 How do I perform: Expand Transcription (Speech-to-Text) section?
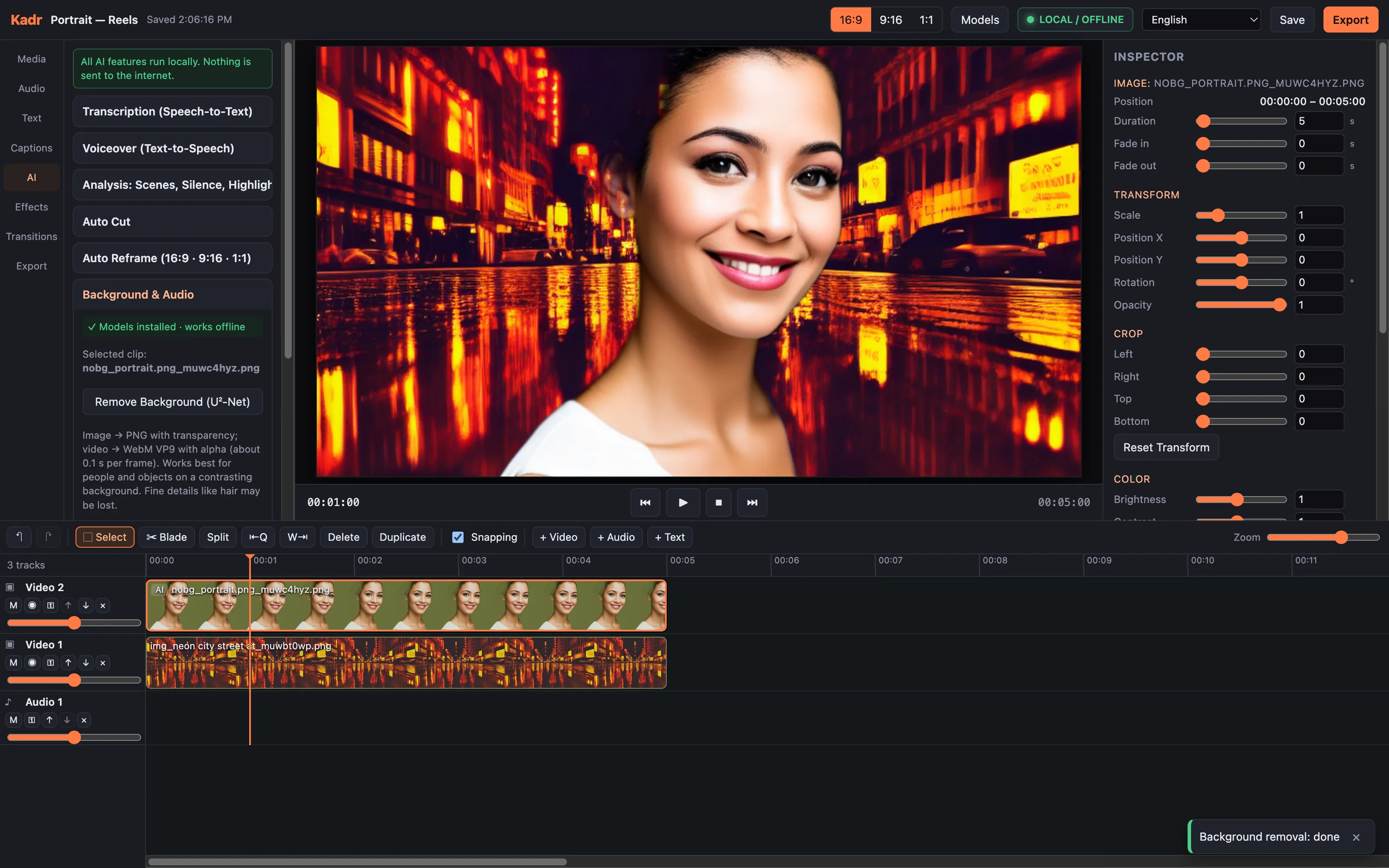(x=172, y=112)
